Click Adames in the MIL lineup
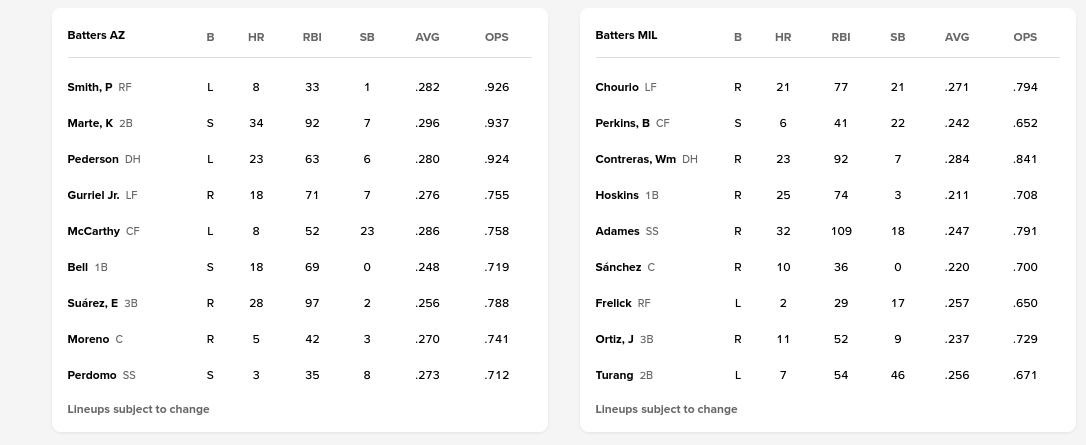This screenshot has width=1086, height=445. [617, 231]
